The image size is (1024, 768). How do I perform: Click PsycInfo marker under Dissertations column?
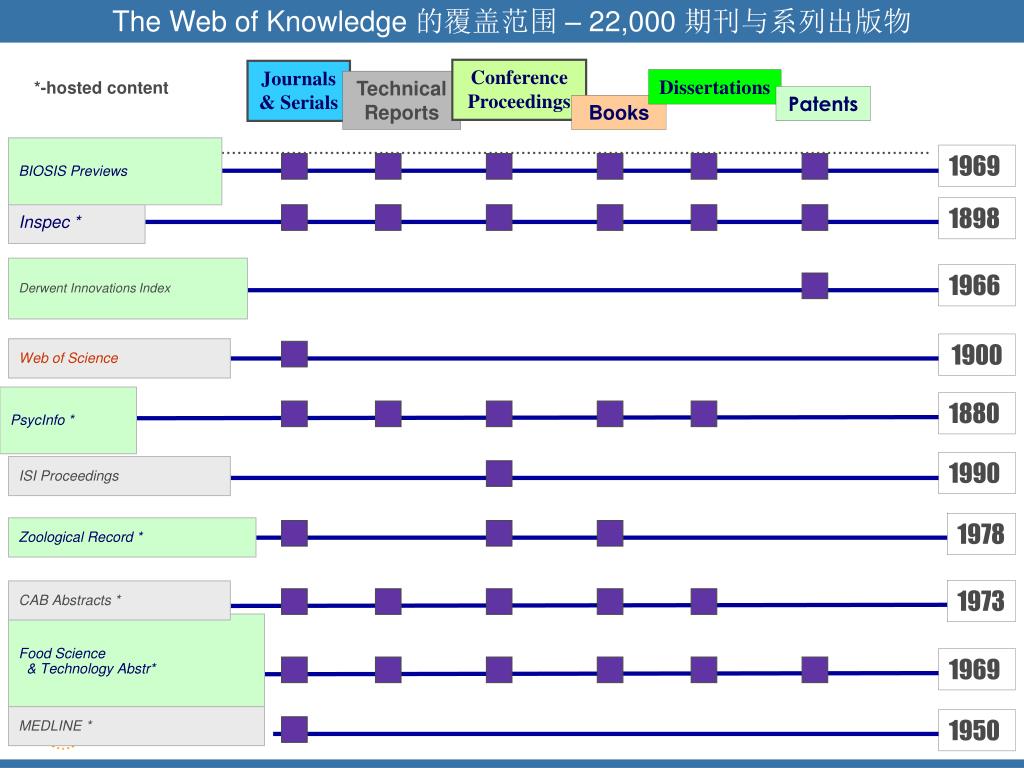click(703, 414)
